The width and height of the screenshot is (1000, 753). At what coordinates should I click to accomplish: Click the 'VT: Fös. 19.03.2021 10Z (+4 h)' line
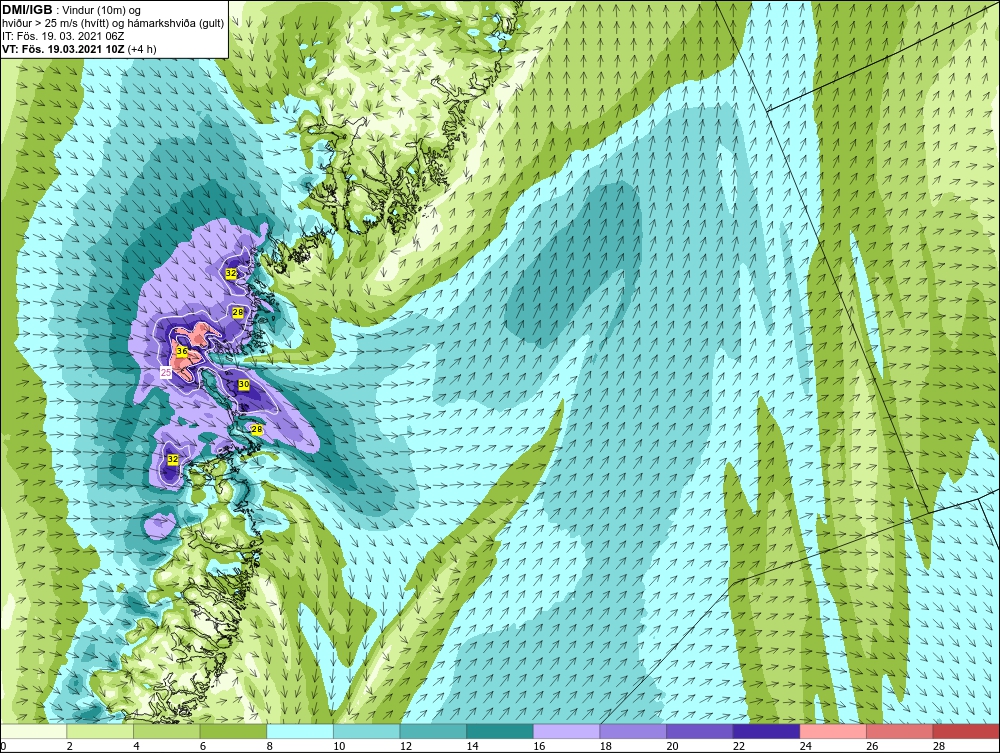pos(79,48)
